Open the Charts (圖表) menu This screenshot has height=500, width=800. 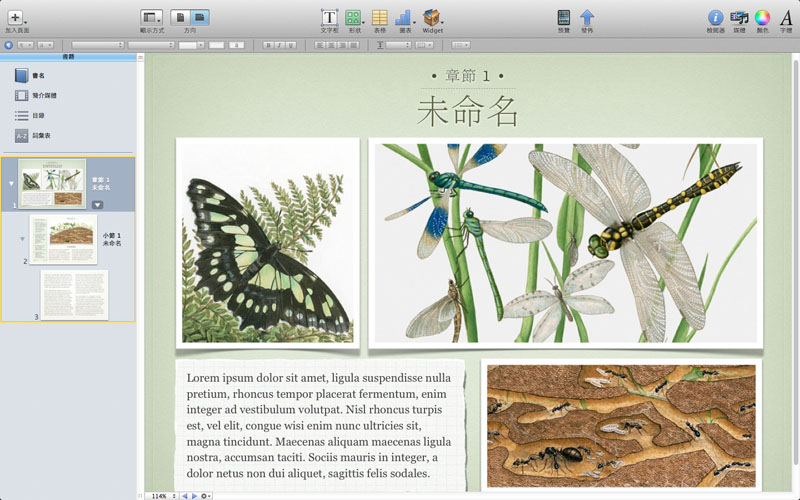405,17
